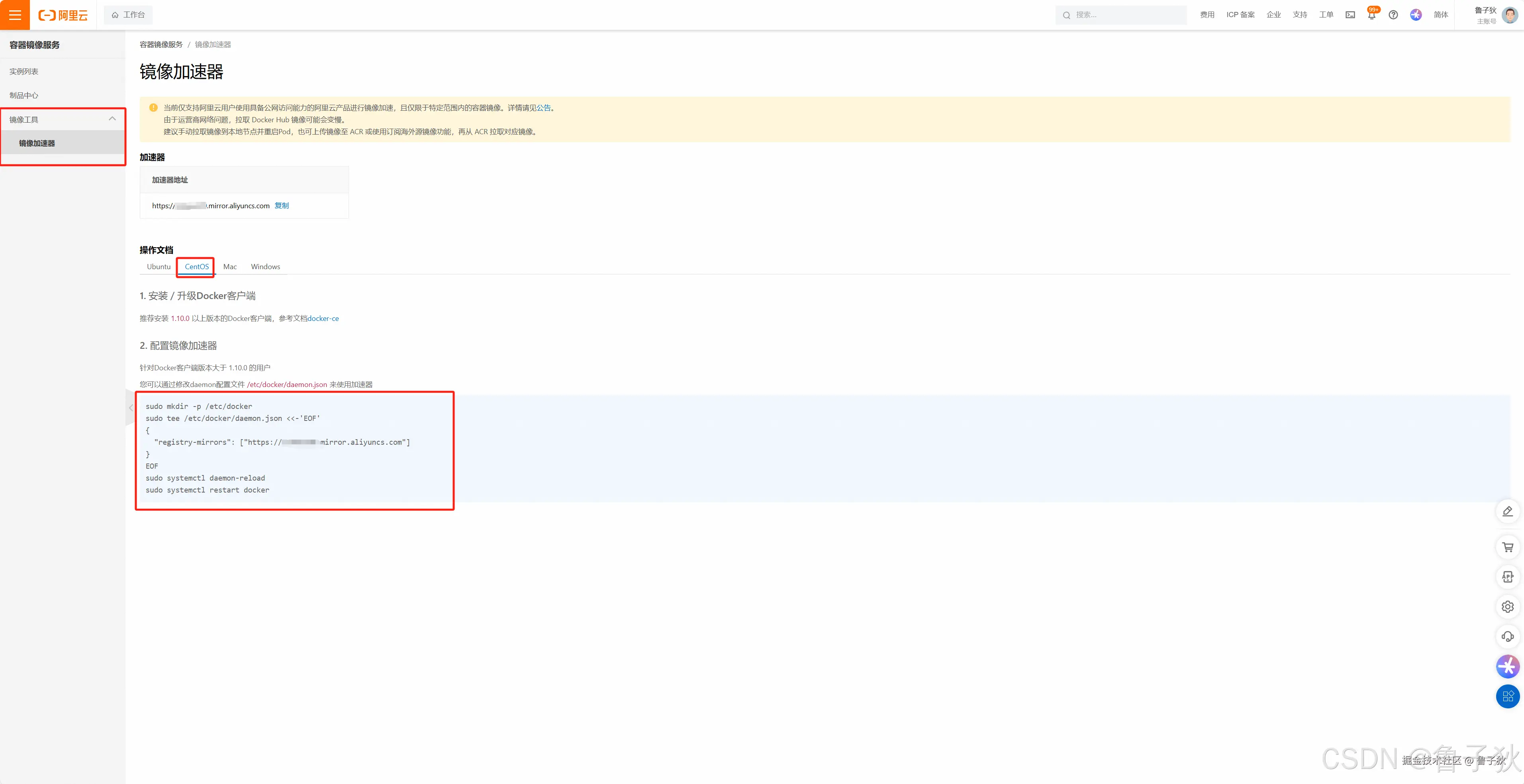
Task: Switch language via 简体 selector
Action: (x=1441, y=15)
